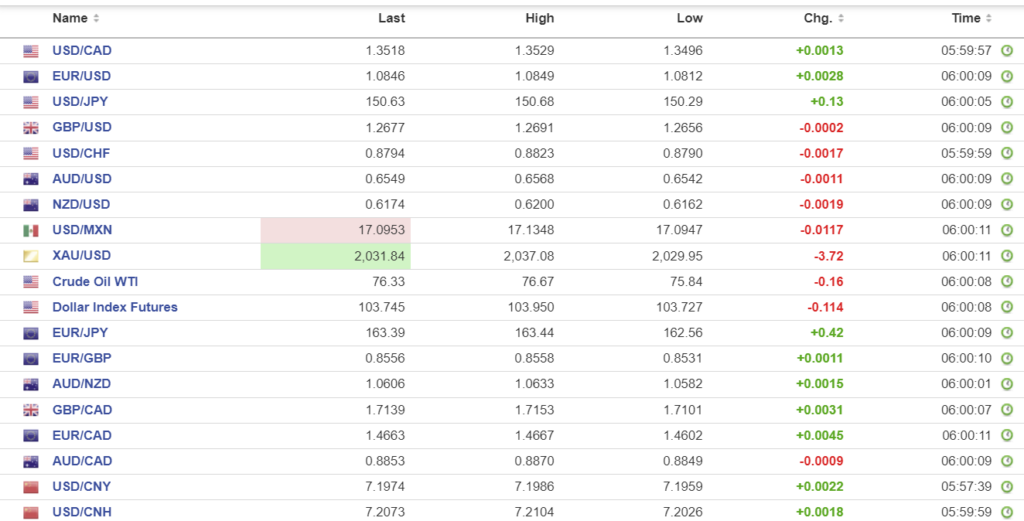Image resolution: width=1024 pixels, height=521 pixels.
Task: Click the Mexico flag beside USD/MXN
Action: 31,231
